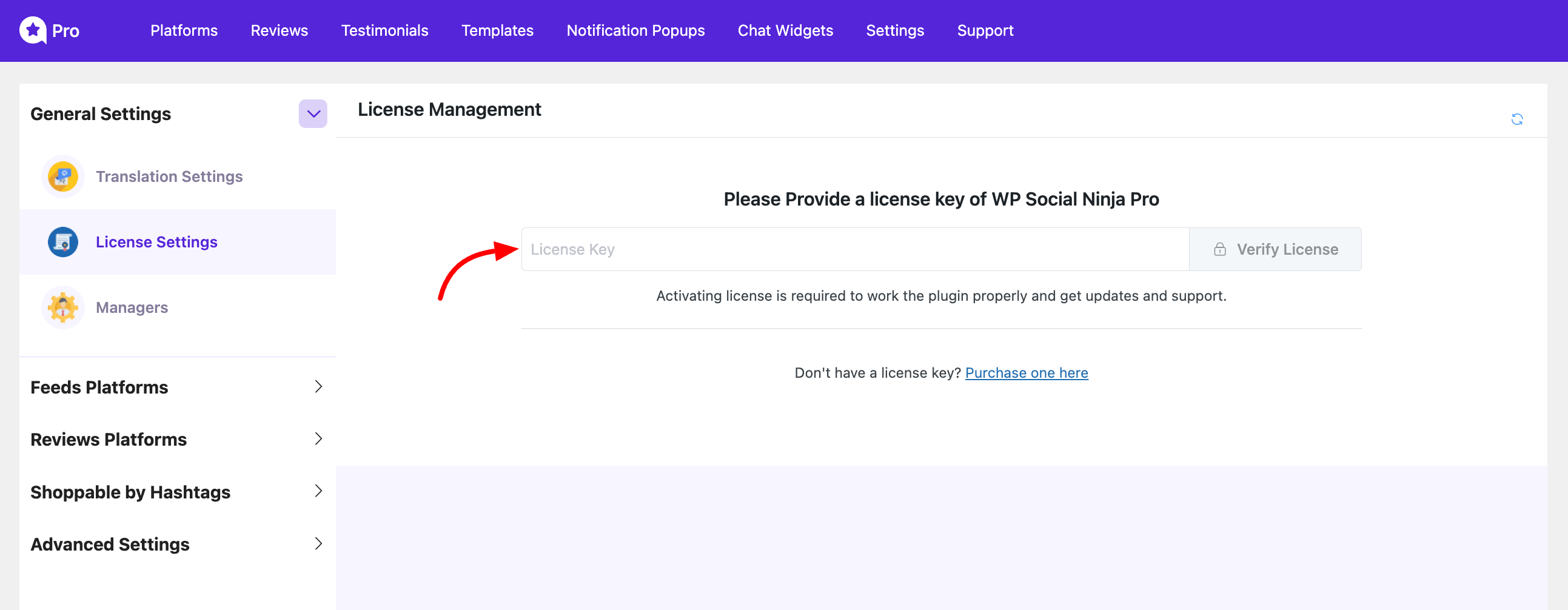Click the WP Social Ninja Pro logo
1568x610 pixels.
coord(33,30)
